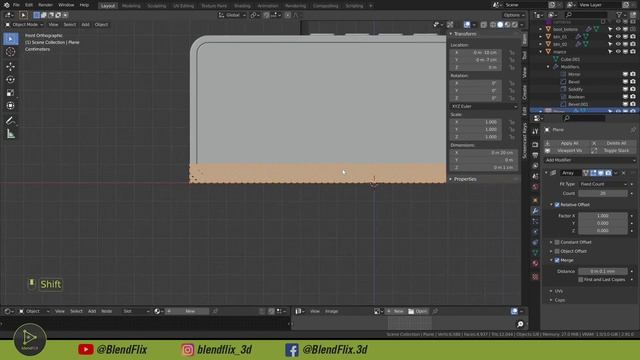Click Open image folder icon button
Viewport: 640px width, 360px height.
click(418, 311)
